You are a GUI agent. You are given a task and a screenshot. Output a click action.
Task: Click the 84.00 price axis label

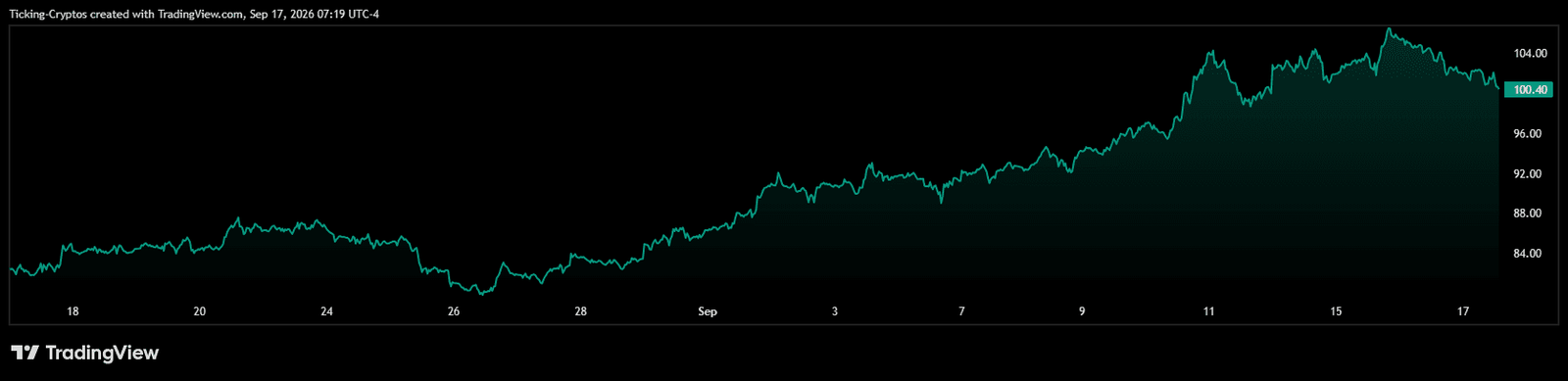[x=1528, y=254]
